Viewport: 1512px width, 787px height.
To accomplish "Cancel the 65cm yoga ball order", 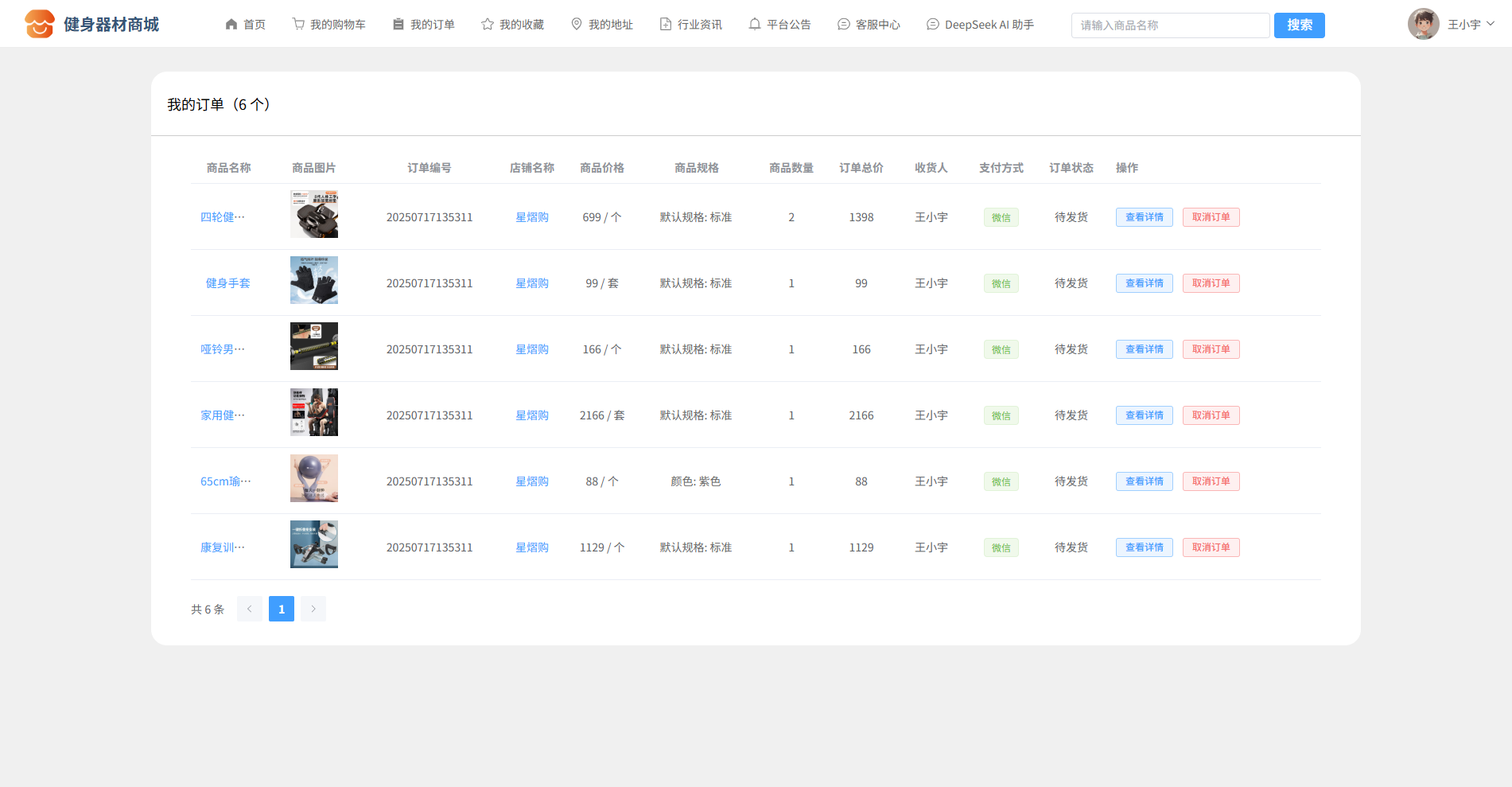I will pyautogui.click(x=1211, y=481).
